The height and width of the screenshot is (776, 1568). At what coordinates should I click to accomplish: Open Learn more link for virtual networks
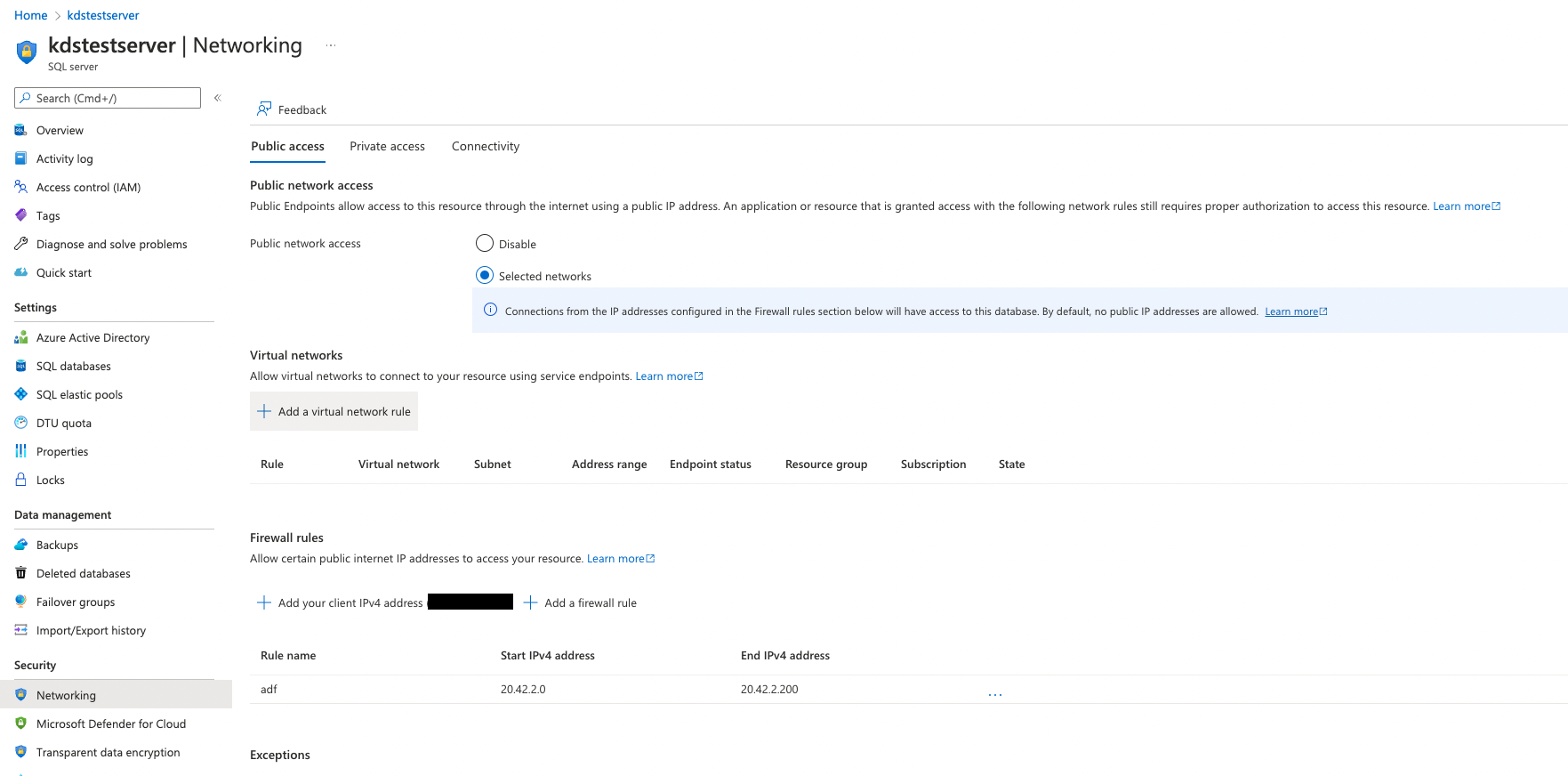[669, 376]
